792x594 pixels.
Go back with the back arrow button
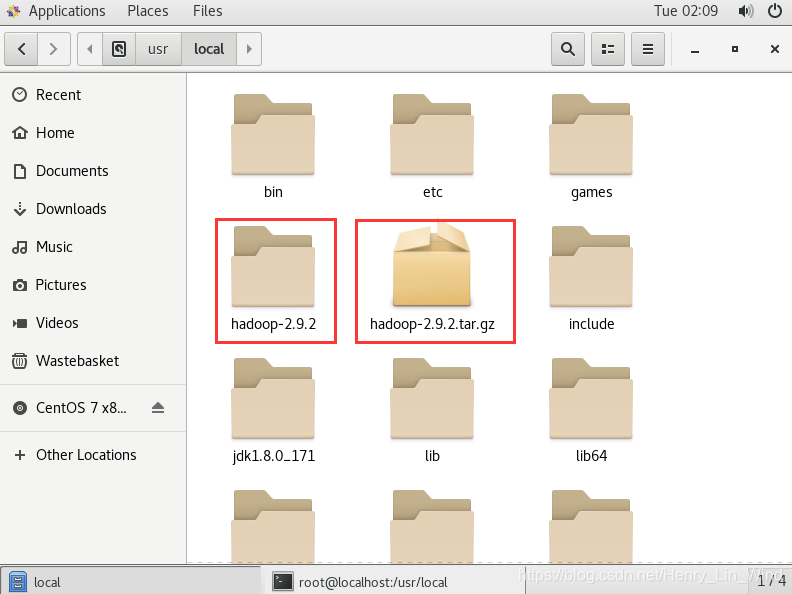(21, 49)
